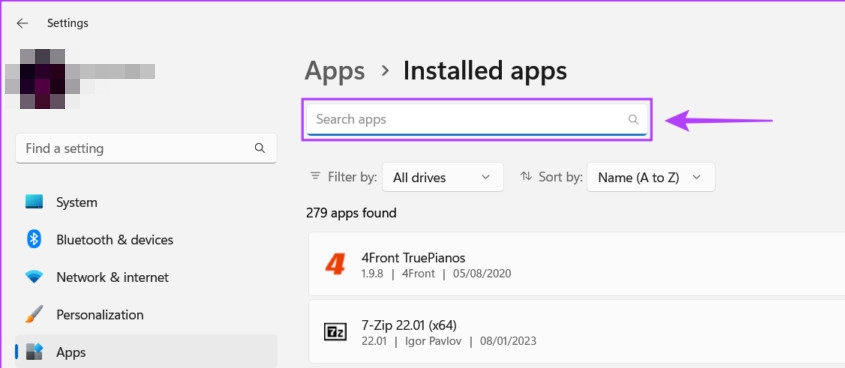This screenshot has width=845, height=368.
Task: Go back using the Settings back arrow
Action: click(x=22, y=23)
